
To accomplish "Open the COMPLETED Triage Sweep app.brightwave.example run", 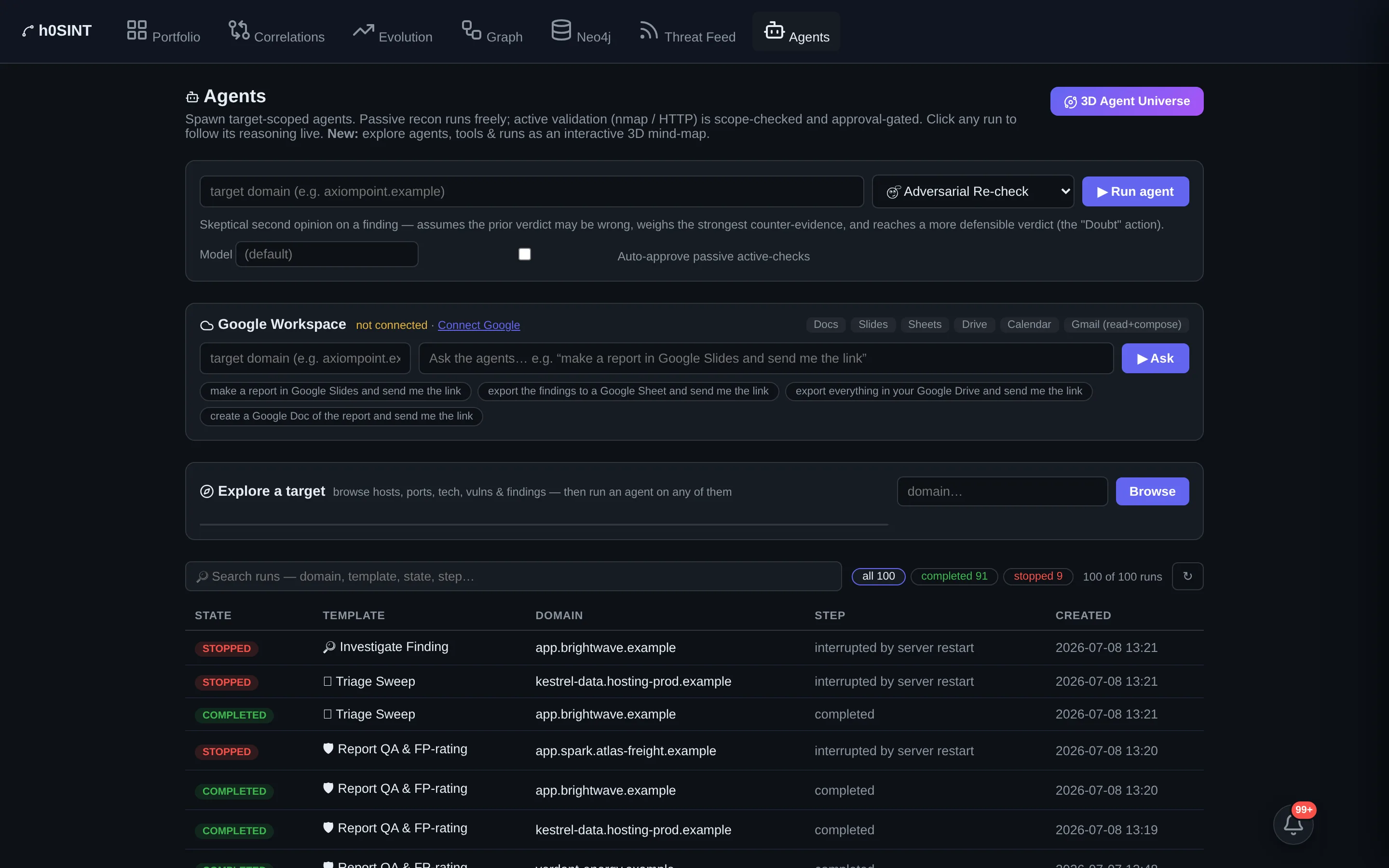I will pos(694,715).
